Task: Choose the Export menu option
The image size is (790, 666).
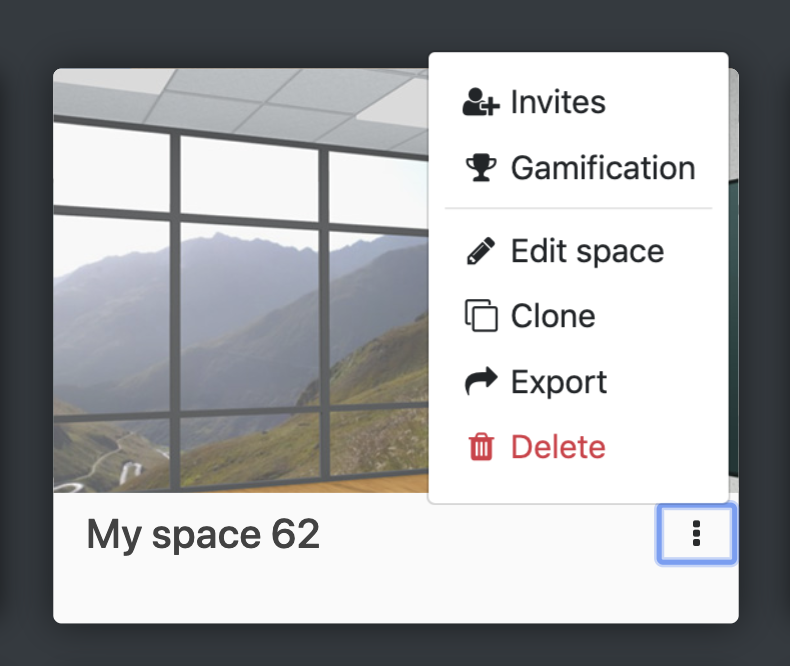Action: (578, 381)
